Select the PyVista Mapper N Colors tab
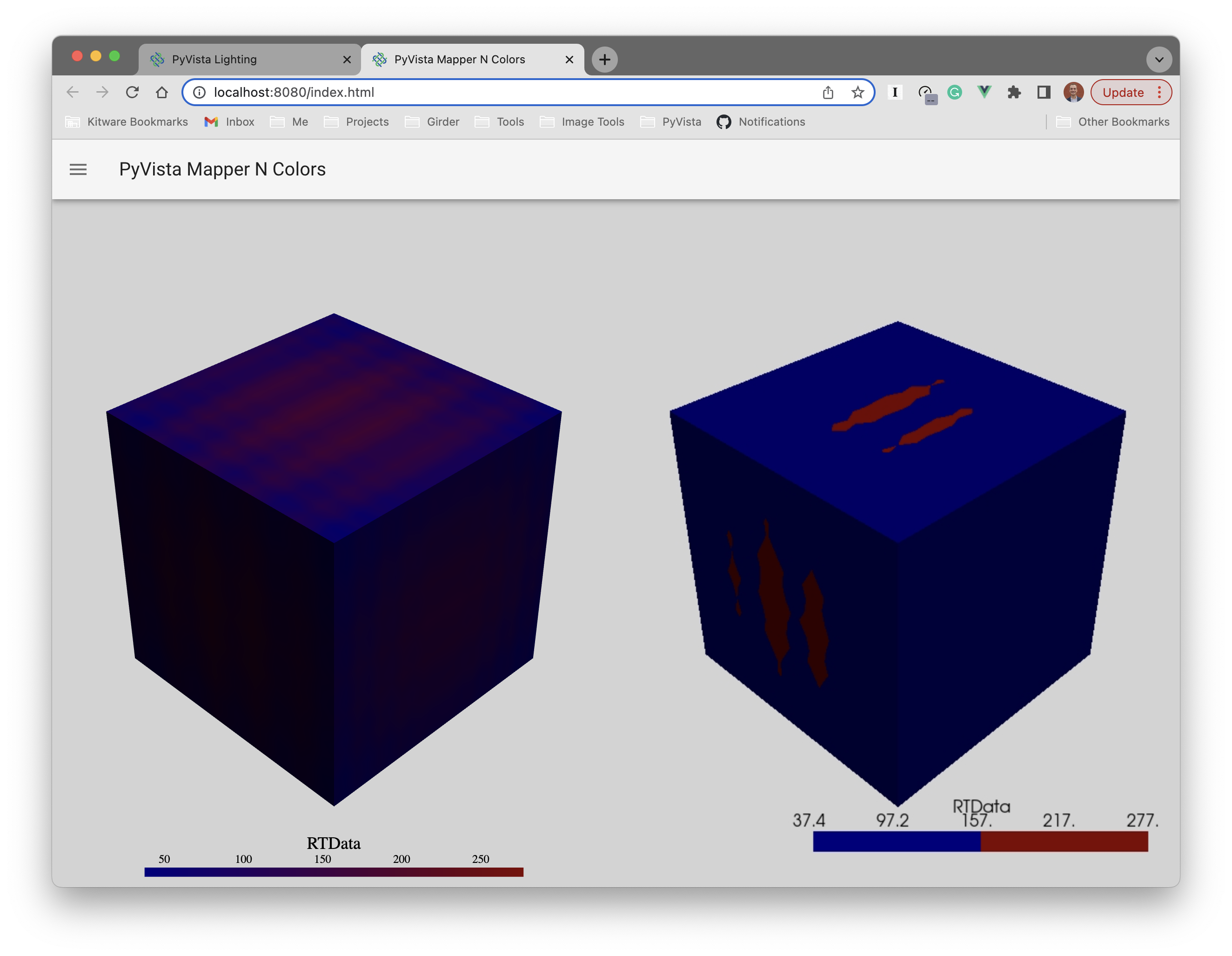The height and width of the screenshot is (956, 1232). pos(460,59)
